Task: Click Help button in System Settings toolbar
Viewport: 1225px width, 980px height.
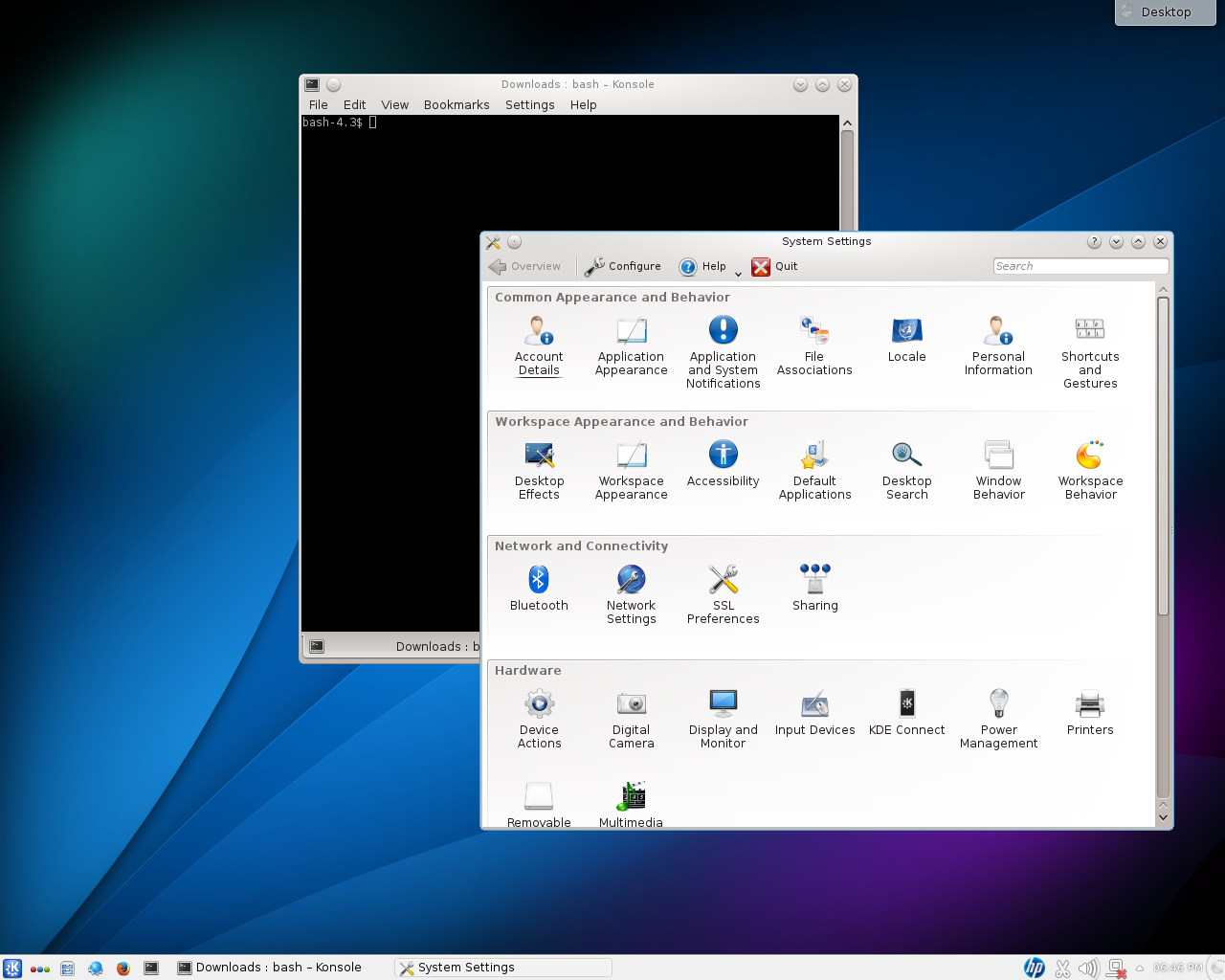Action: (702, 266)
